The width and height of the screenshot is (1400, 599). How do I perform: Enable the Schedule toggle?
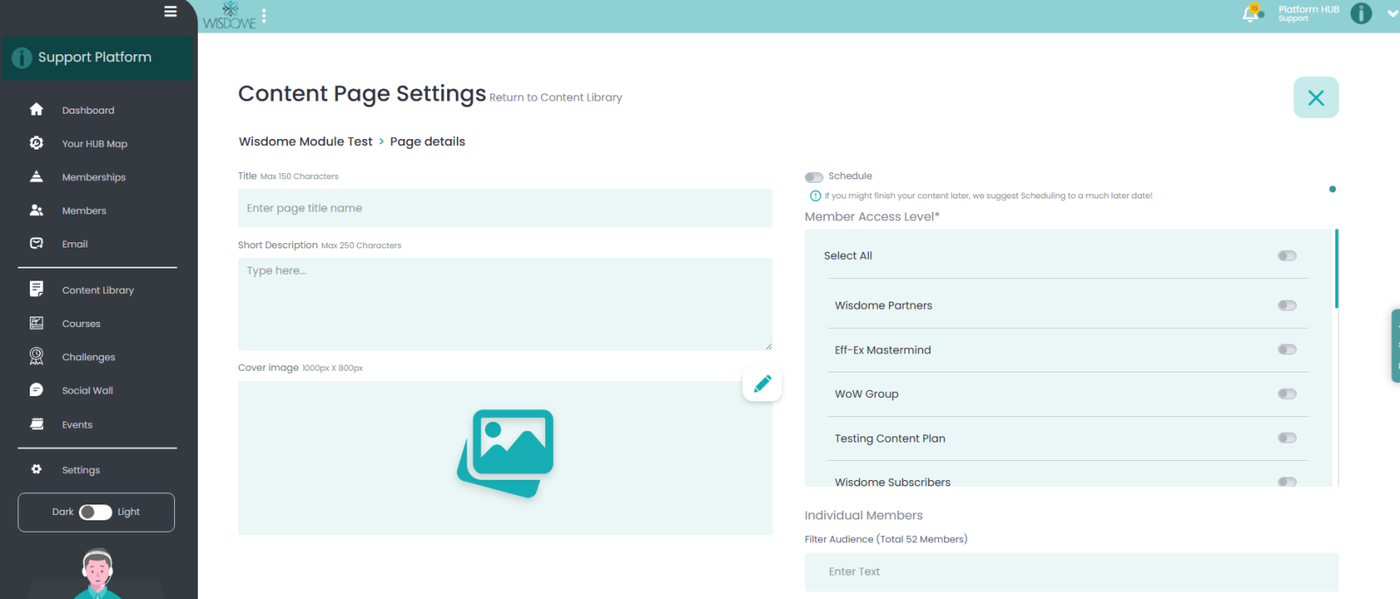click(x=814, y=177)
